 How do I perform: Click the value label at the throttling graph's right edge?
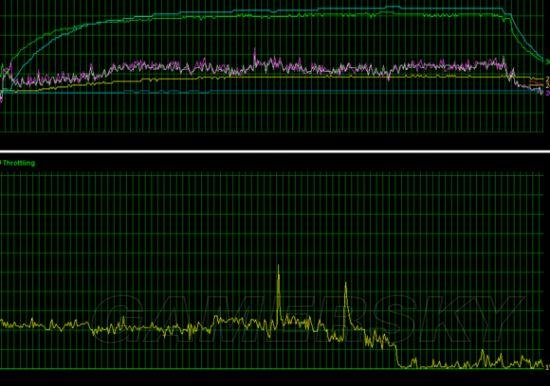[x=548, y=367]
